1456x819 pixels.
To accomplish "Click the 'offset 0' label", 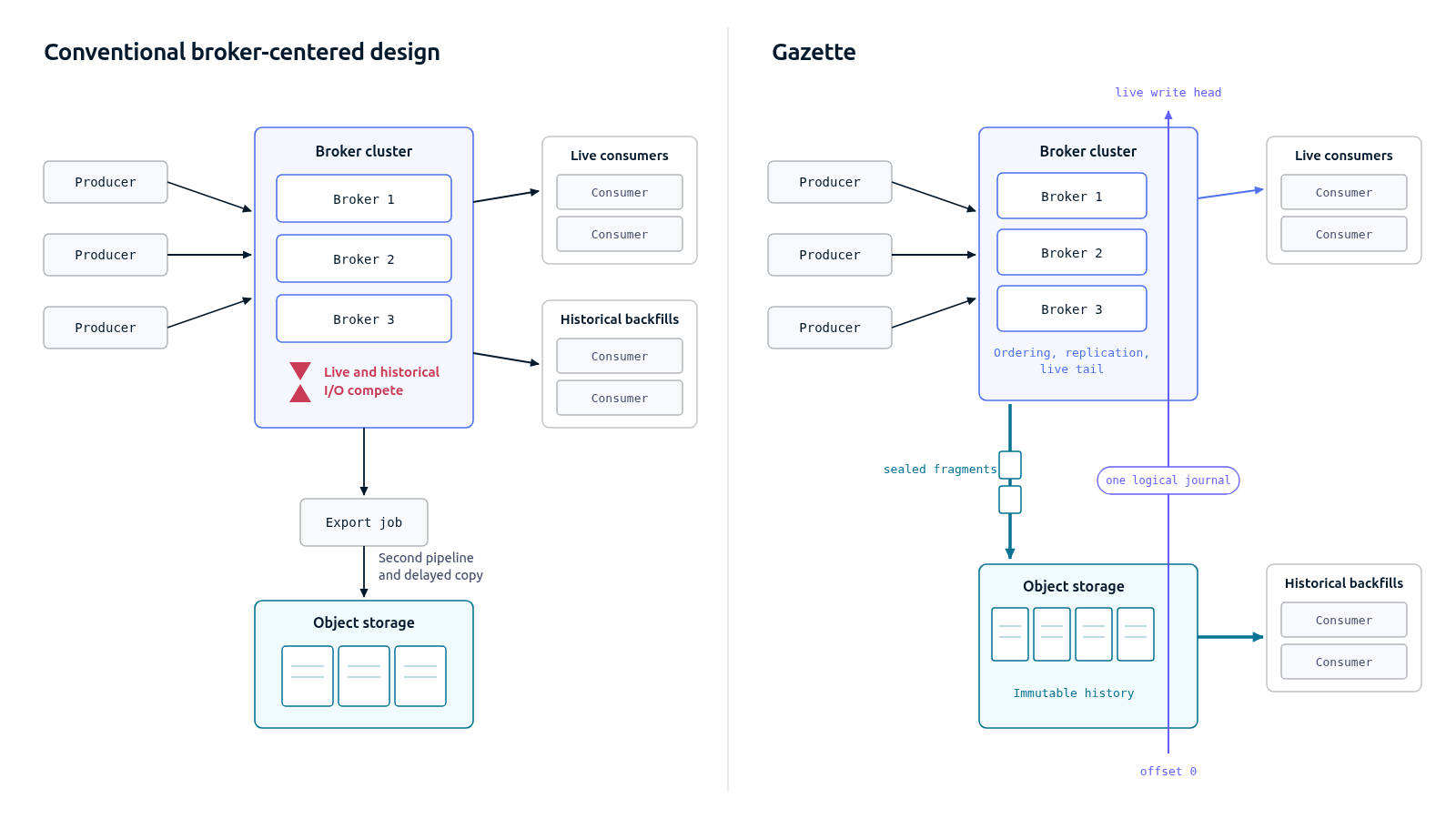I will click(x=1168, y=771).
